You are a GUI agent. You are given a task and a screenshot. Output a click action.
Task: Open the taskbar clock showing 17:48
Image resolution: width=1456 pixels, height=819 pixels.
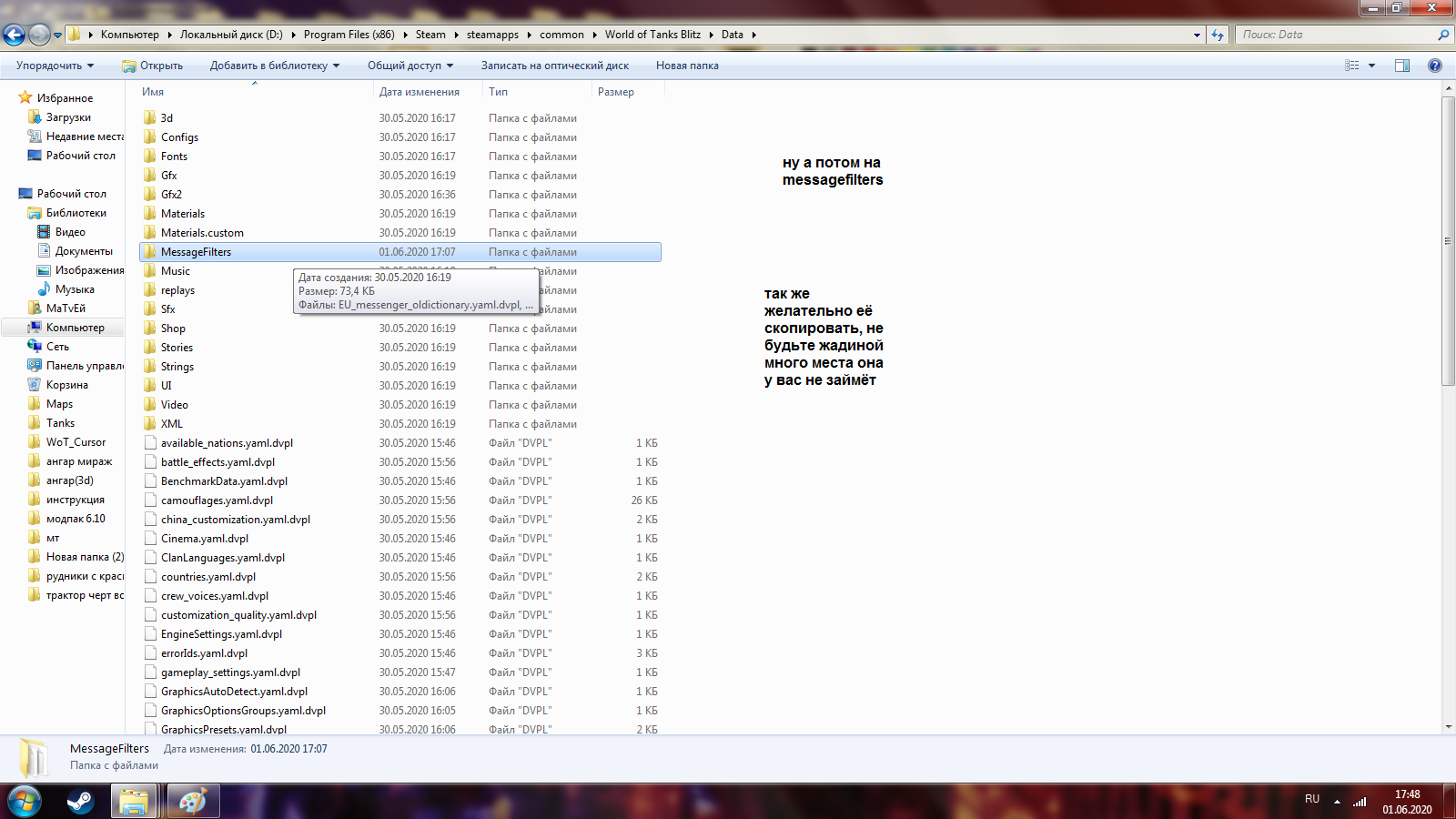1407,802
